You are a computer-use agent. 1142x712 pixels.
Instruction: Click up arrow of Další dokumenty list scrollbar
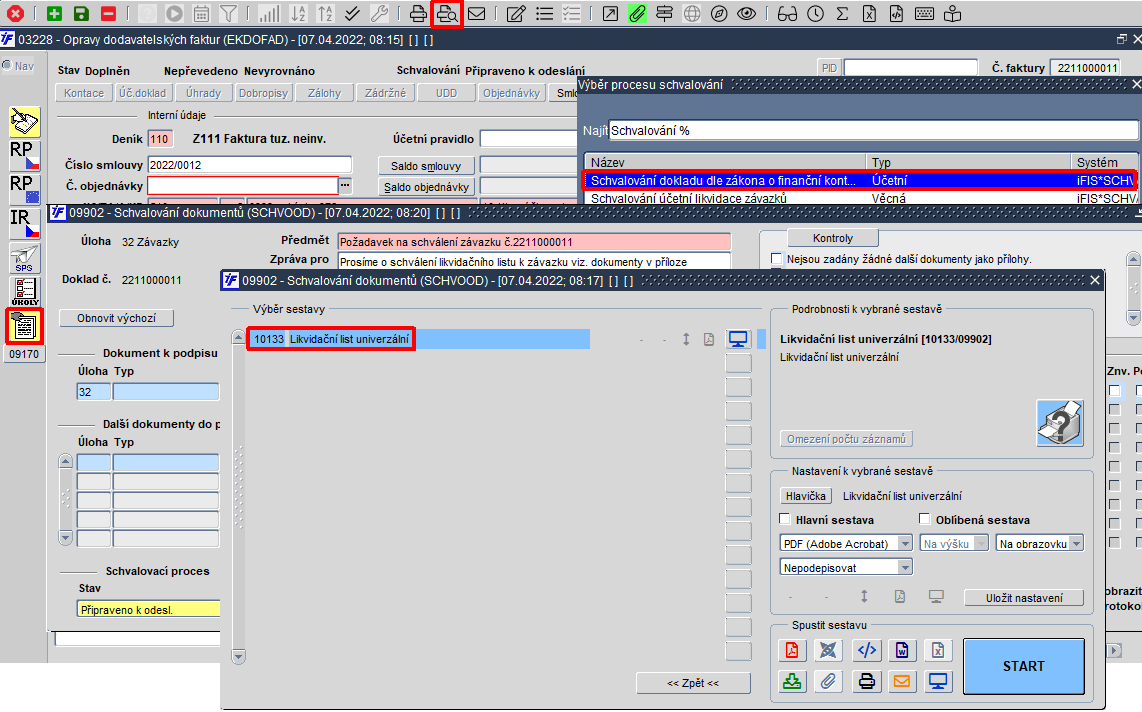[66, 461]
